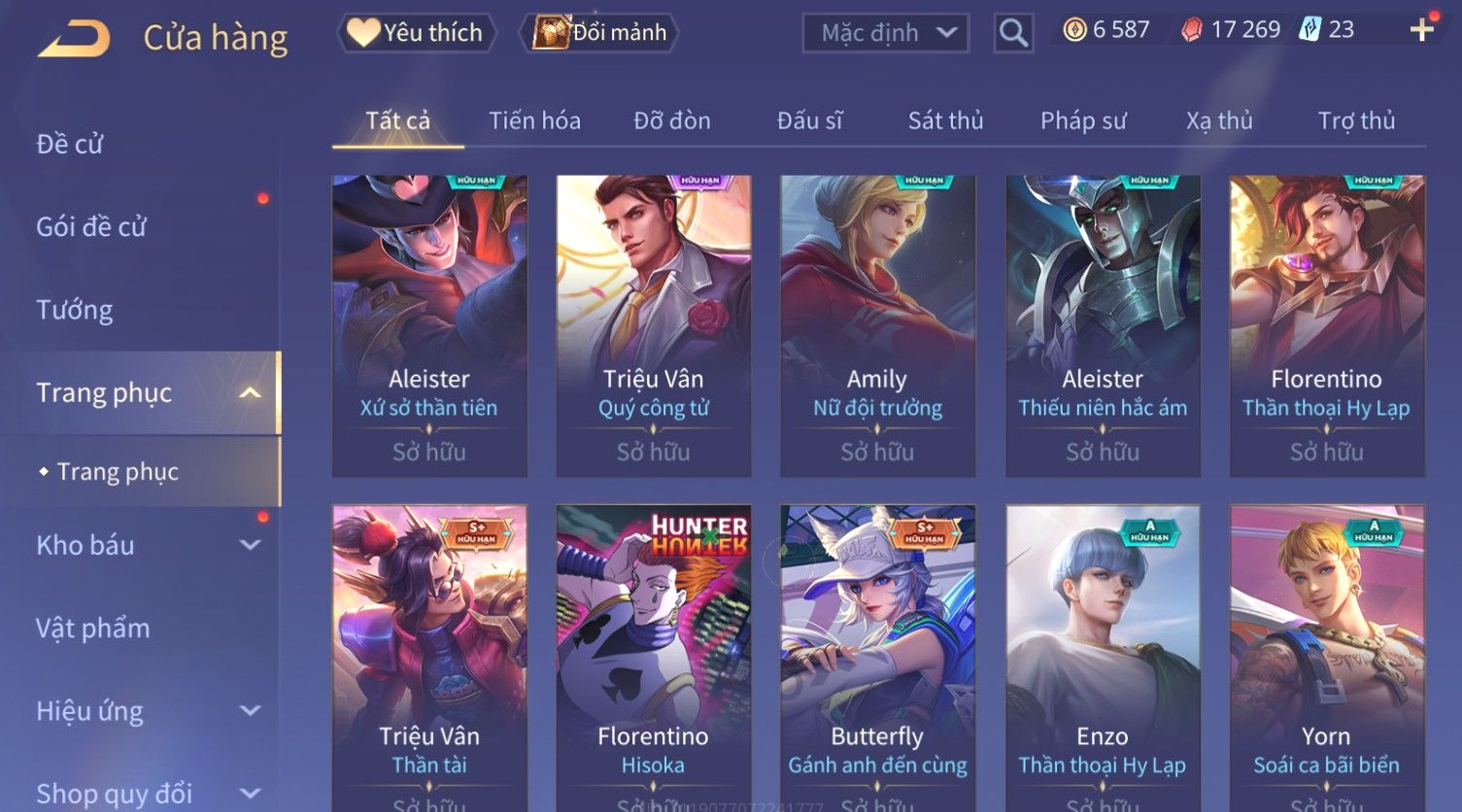Expand the Hiệu ứng sidebar section

[x=250, y=710]
